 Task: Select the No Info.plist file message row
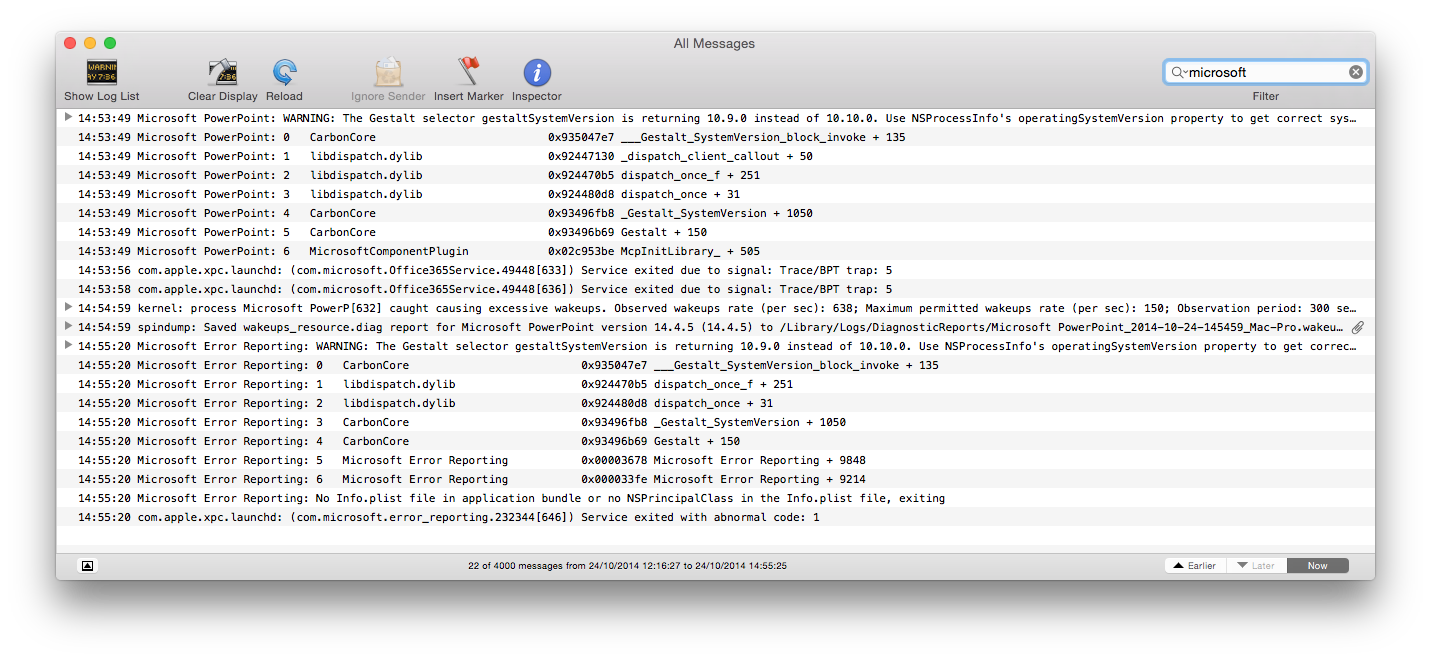[715, 498]
